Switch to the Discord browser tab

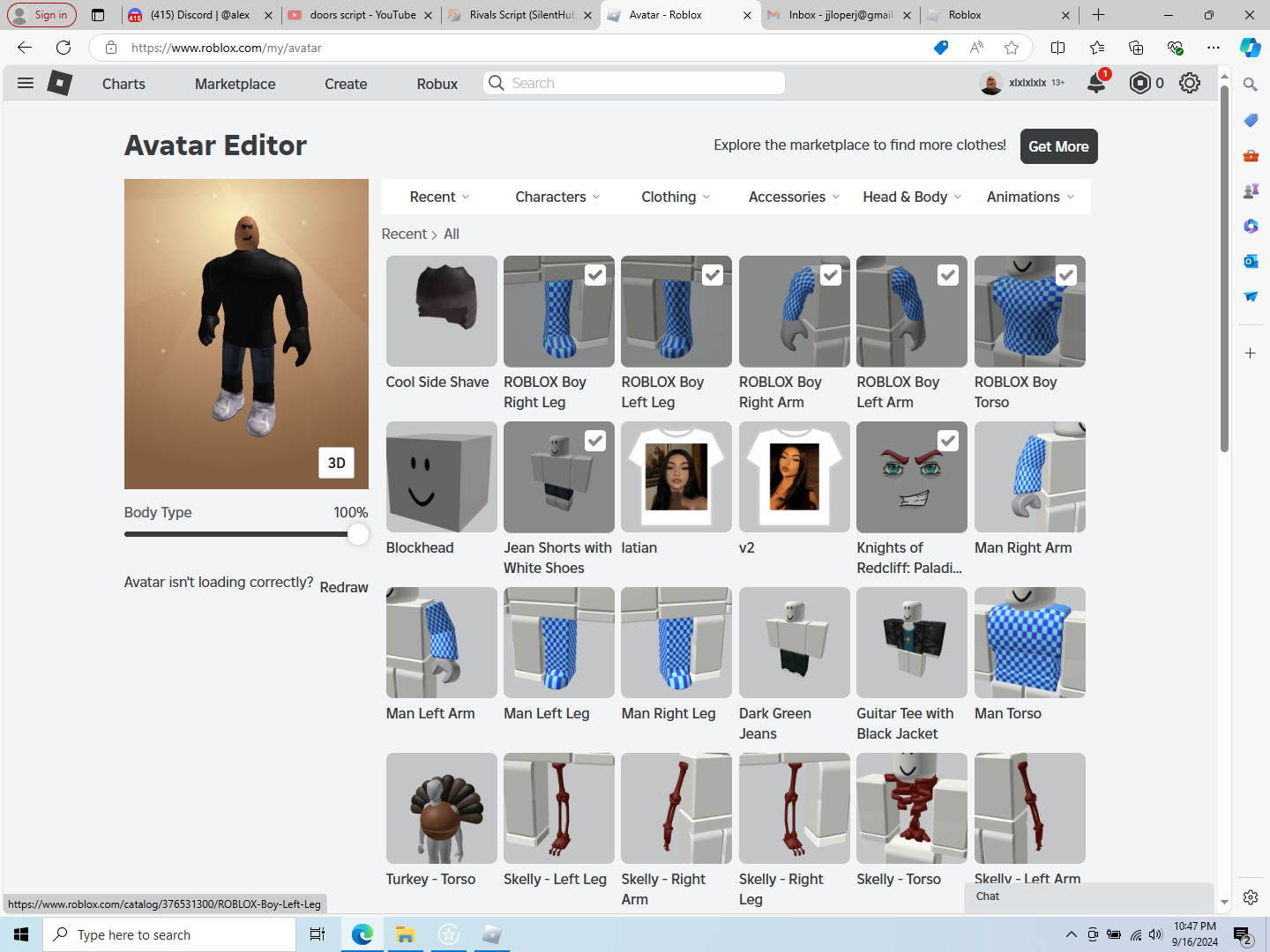201,15
